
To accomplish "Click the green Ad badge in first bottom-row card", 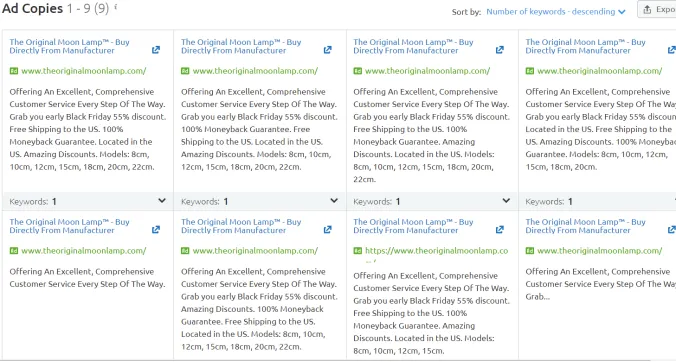I will pos(14,250).
